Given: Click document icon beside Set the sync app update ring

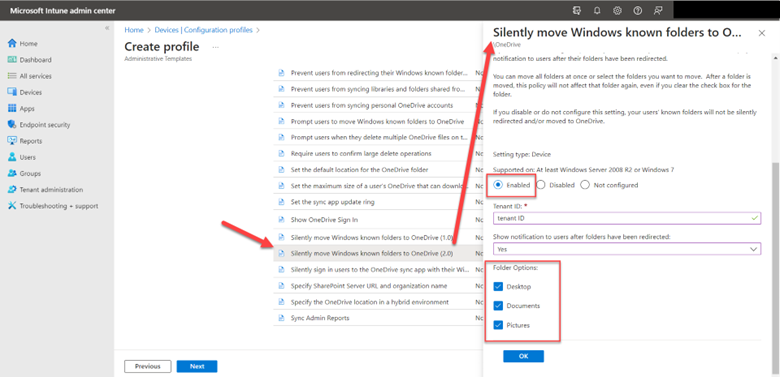Looking at the screenshot, I should 281,202.
